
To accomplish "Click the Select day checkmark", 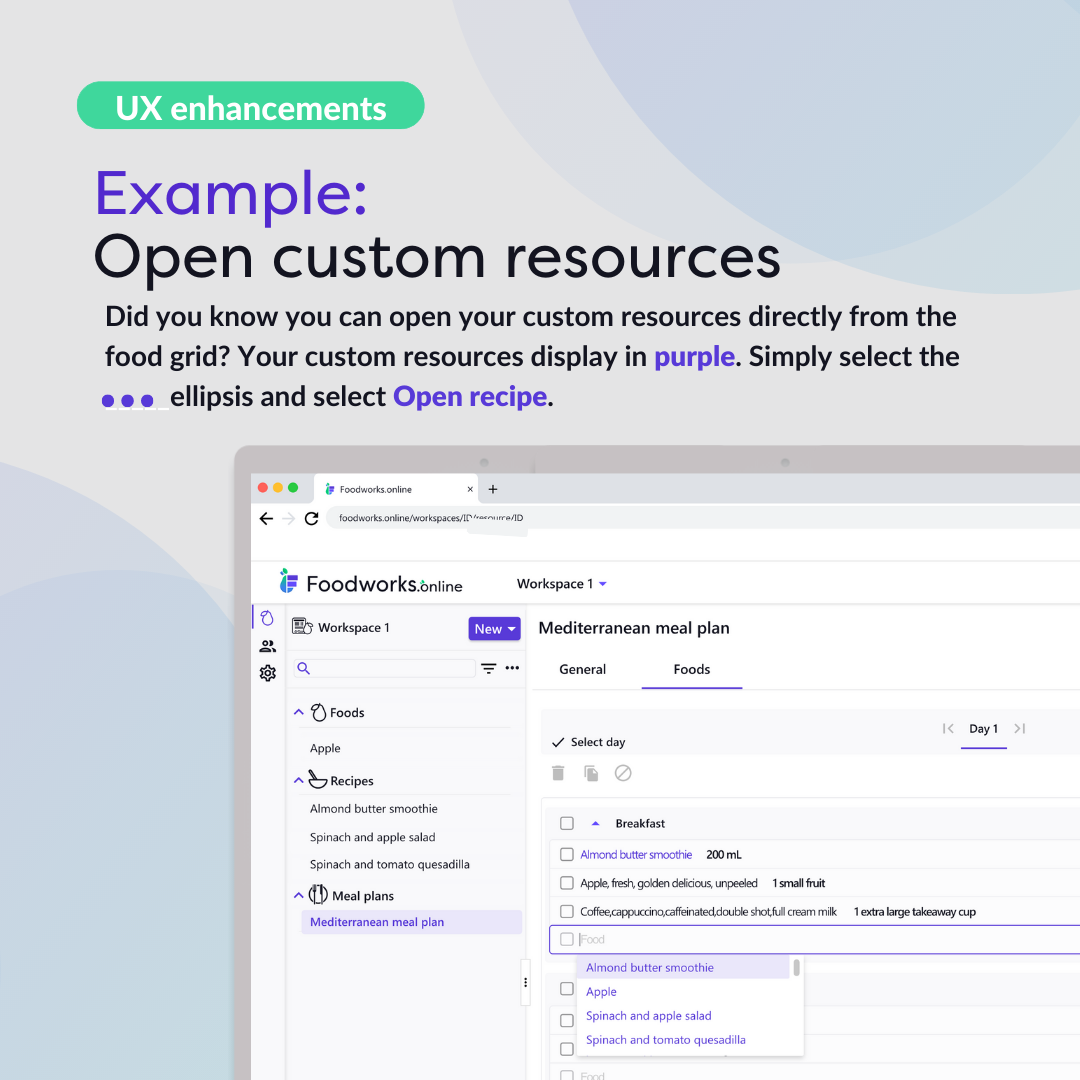I will coord(558,742).
